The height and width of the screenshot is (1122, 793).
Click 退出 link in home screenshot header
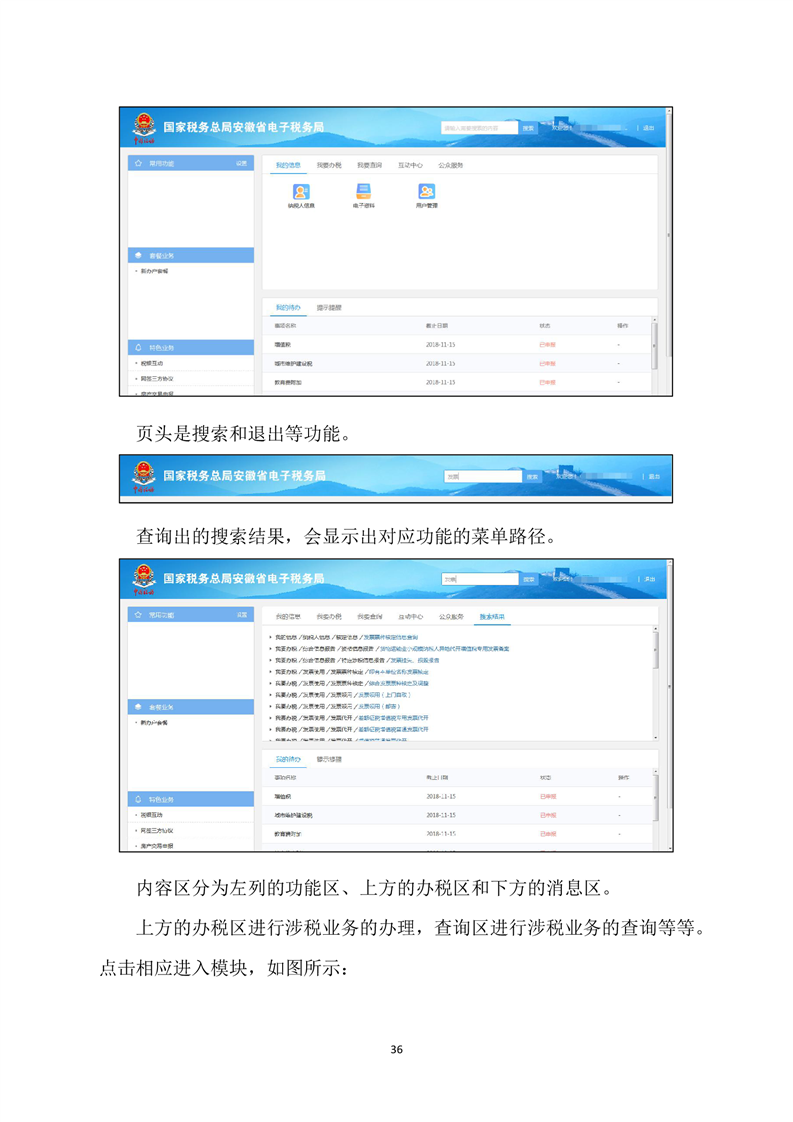(648, 128)
